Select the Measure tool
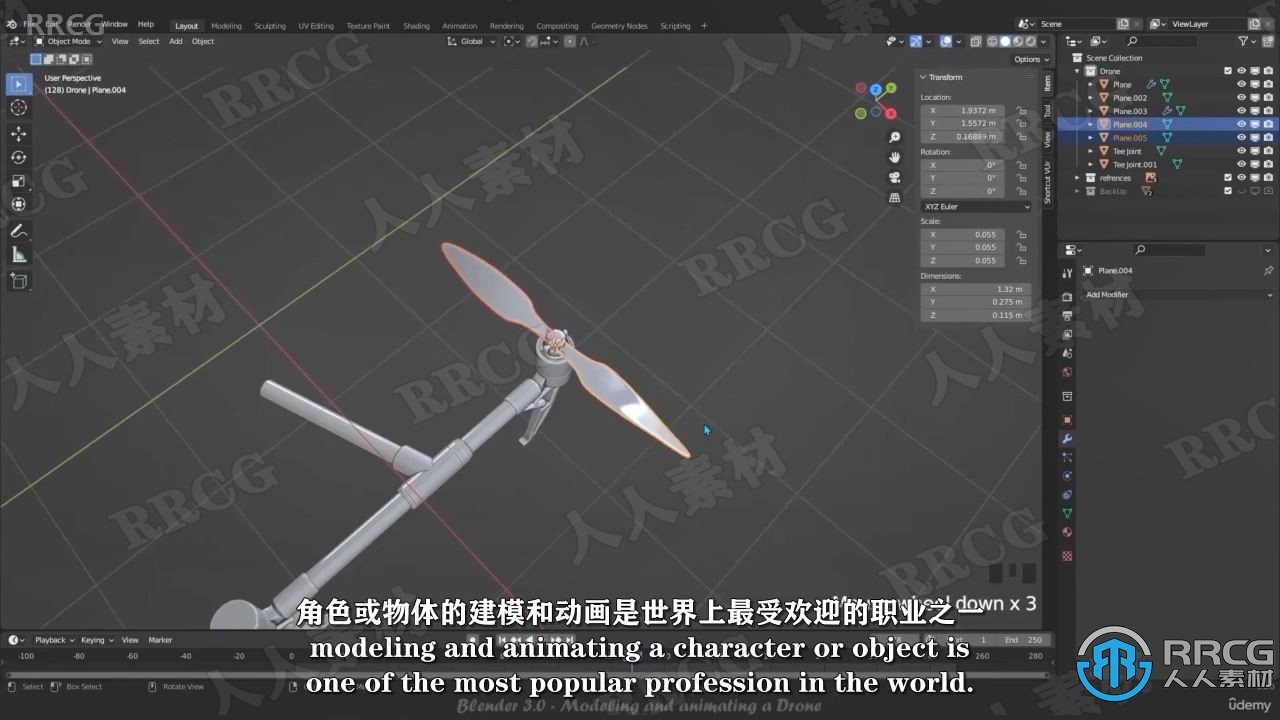The image size is (1280, 720). 19,255
